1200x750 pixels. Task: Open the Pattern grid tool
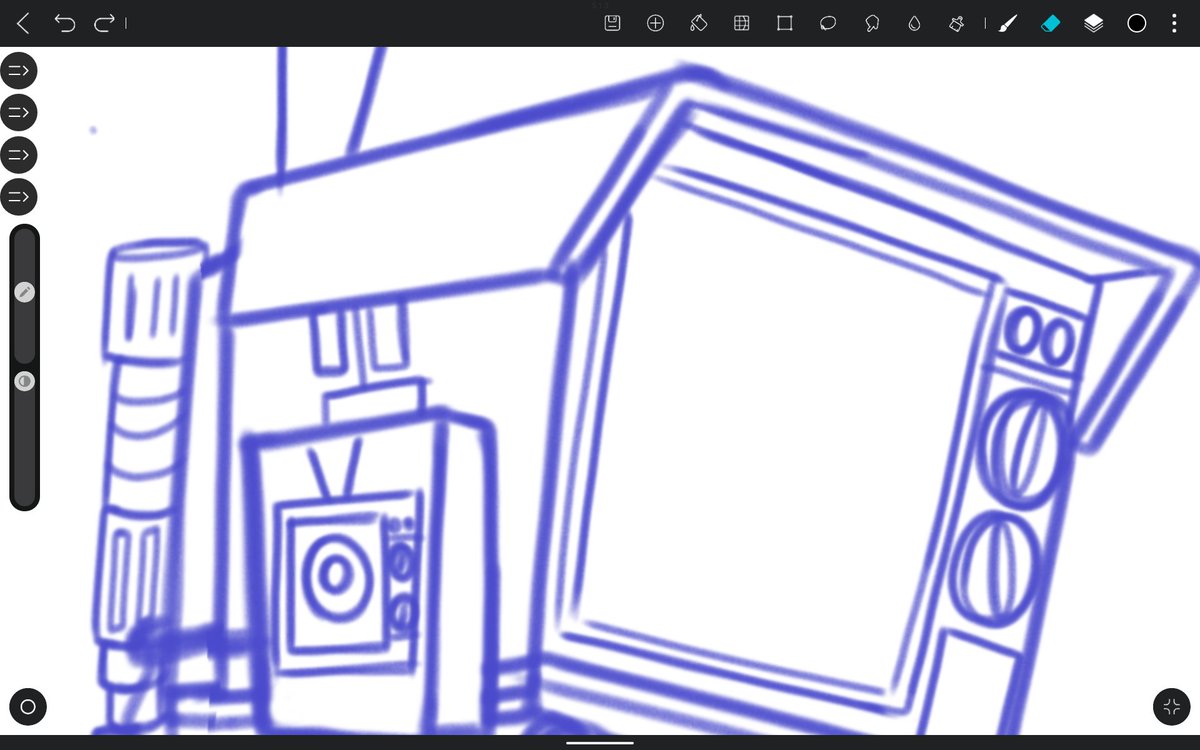[741, 22]
